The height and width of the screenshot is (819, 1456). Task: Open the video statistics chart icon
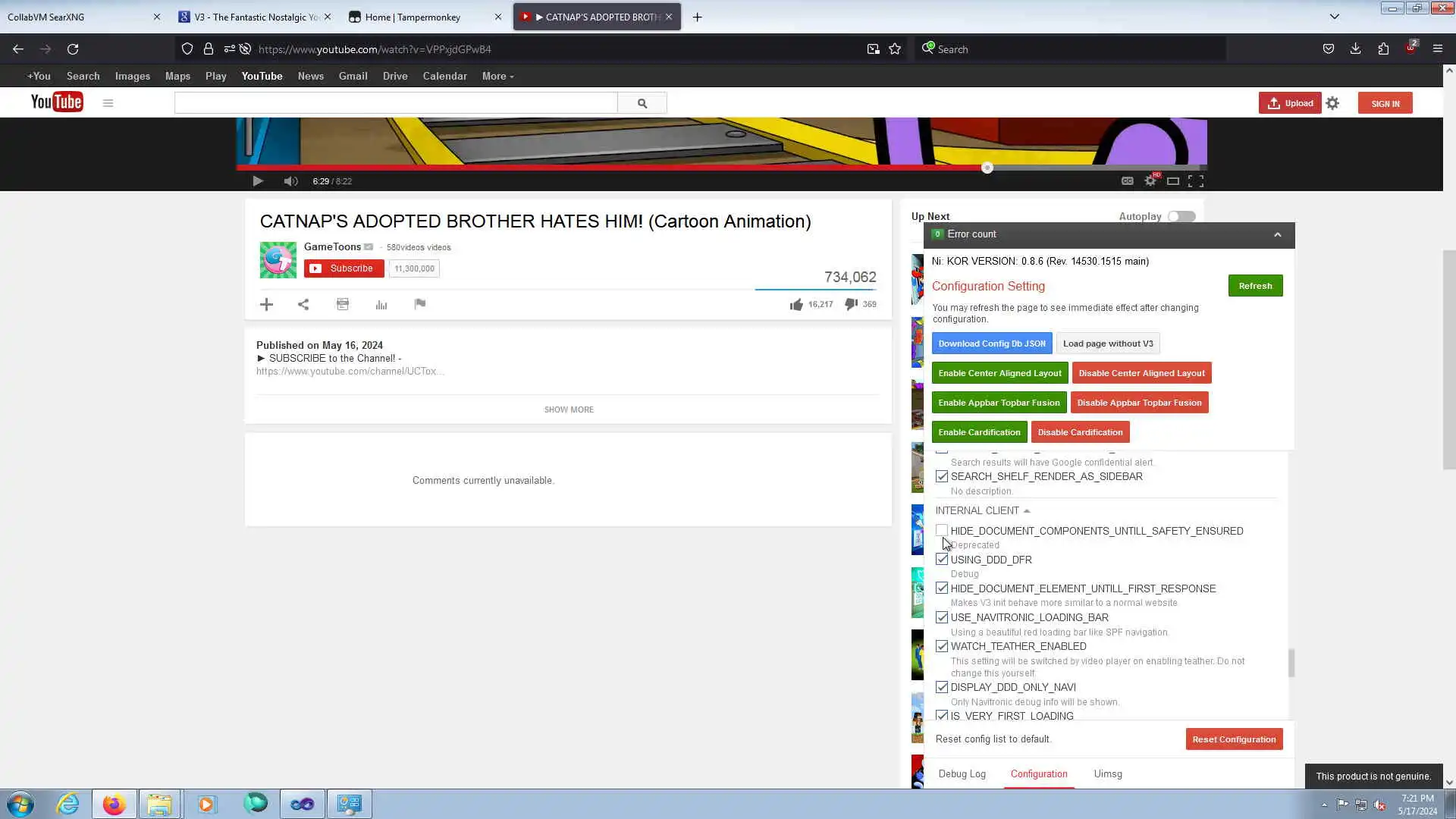pos(381,304)
